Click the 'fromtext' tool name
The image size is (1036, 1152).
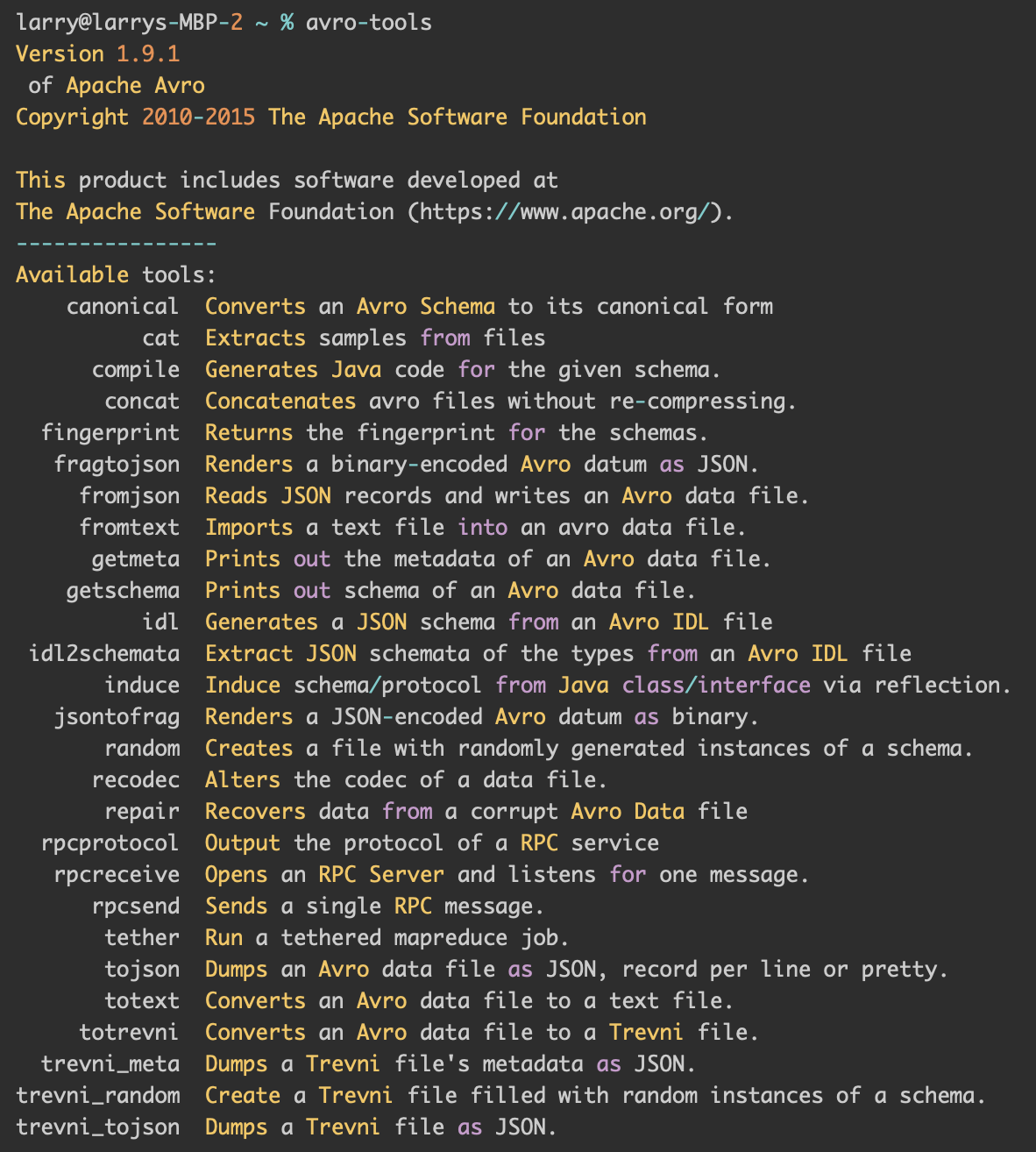130,527
